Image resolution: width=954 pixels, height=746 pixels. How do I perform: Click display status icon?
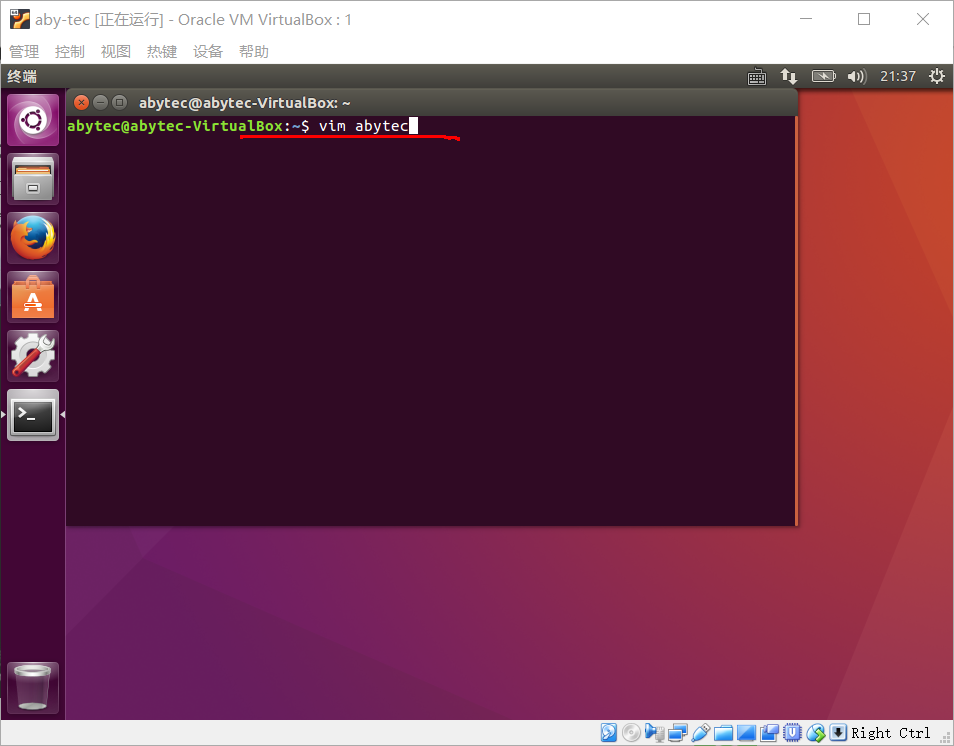(747, 733)
